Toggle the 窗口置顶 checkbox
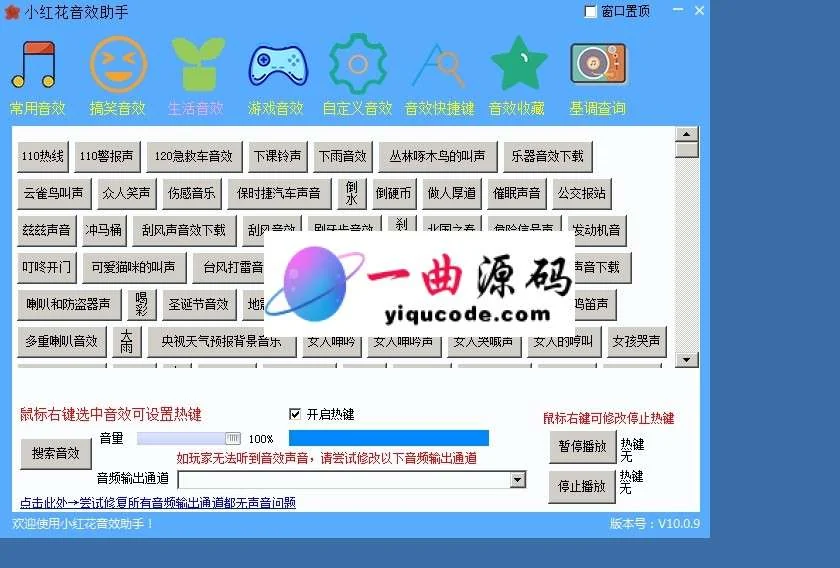Viewport: 840px width, 568px height. pyautogui.click(x=590, y=11)
